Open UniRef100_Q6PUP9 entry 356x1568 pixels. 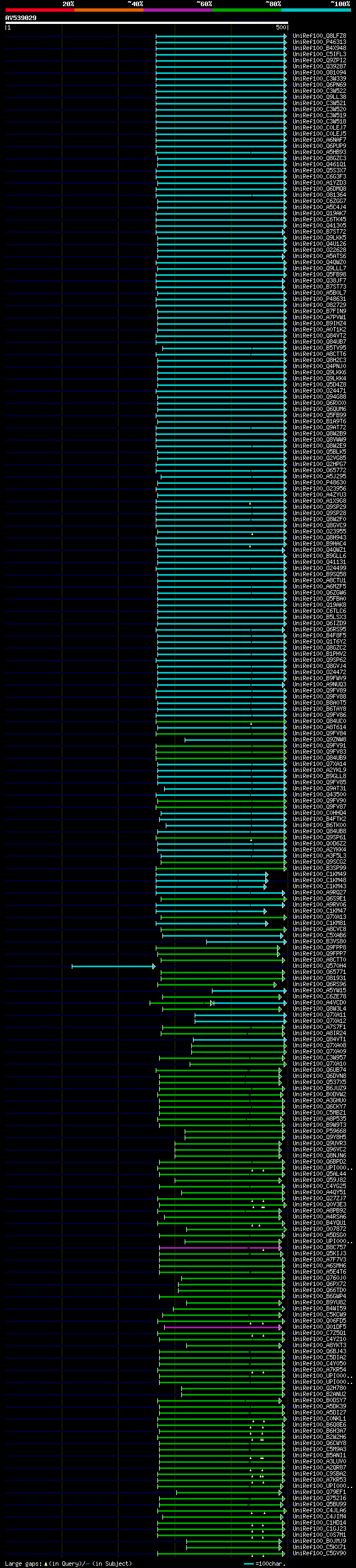[319, 146]
